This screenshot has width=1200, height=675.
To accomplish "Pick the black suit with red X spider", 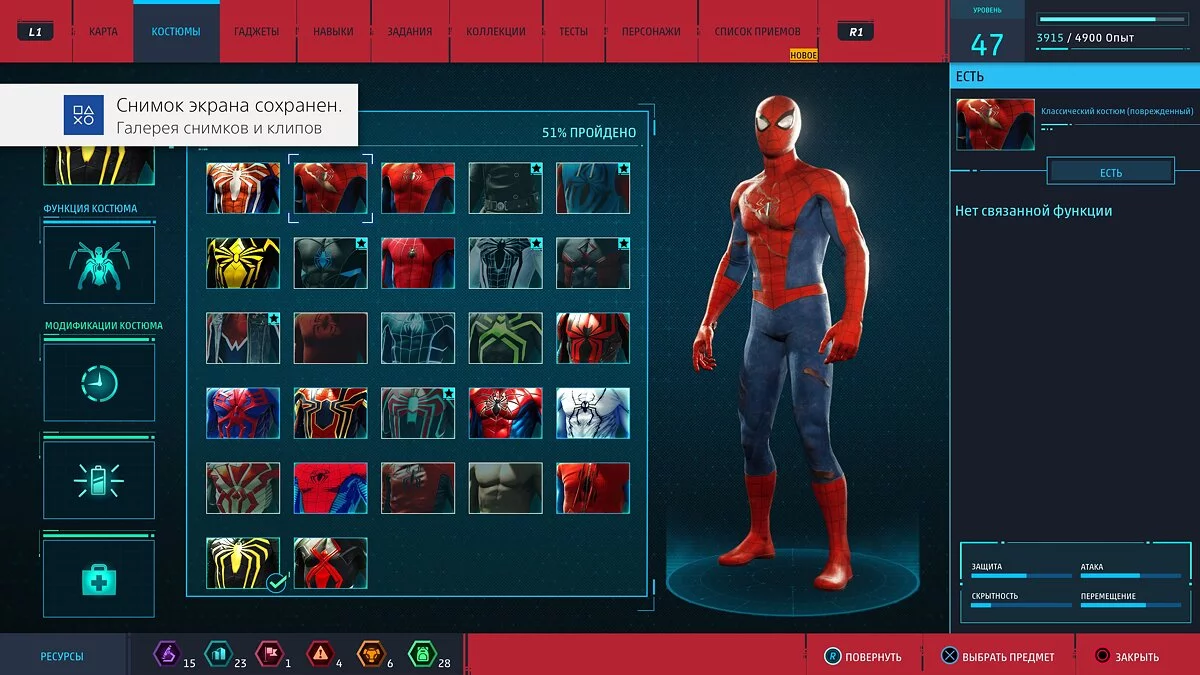I will click(x=331, y=563).
